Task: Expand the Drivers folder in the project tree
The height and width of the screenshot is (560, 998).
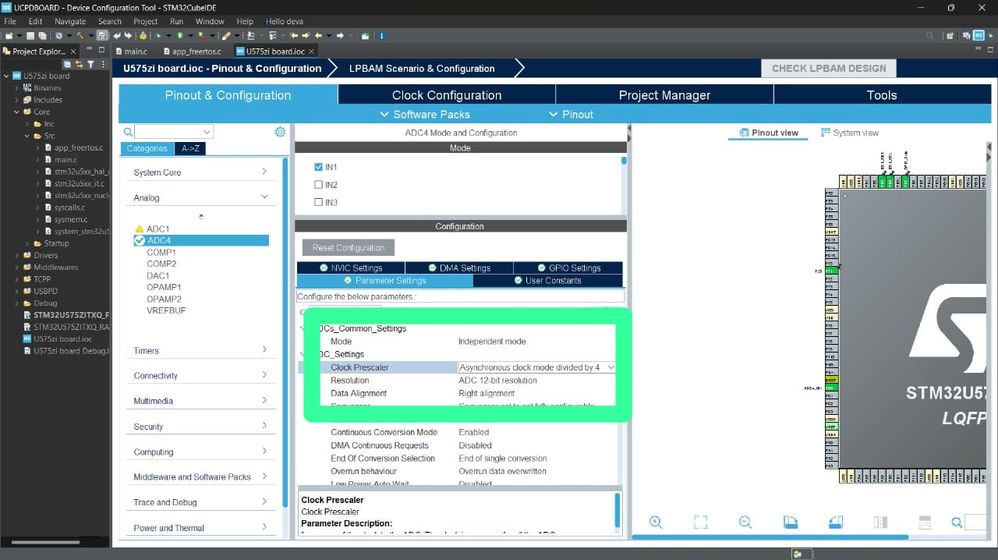Action: coord(17,255)
